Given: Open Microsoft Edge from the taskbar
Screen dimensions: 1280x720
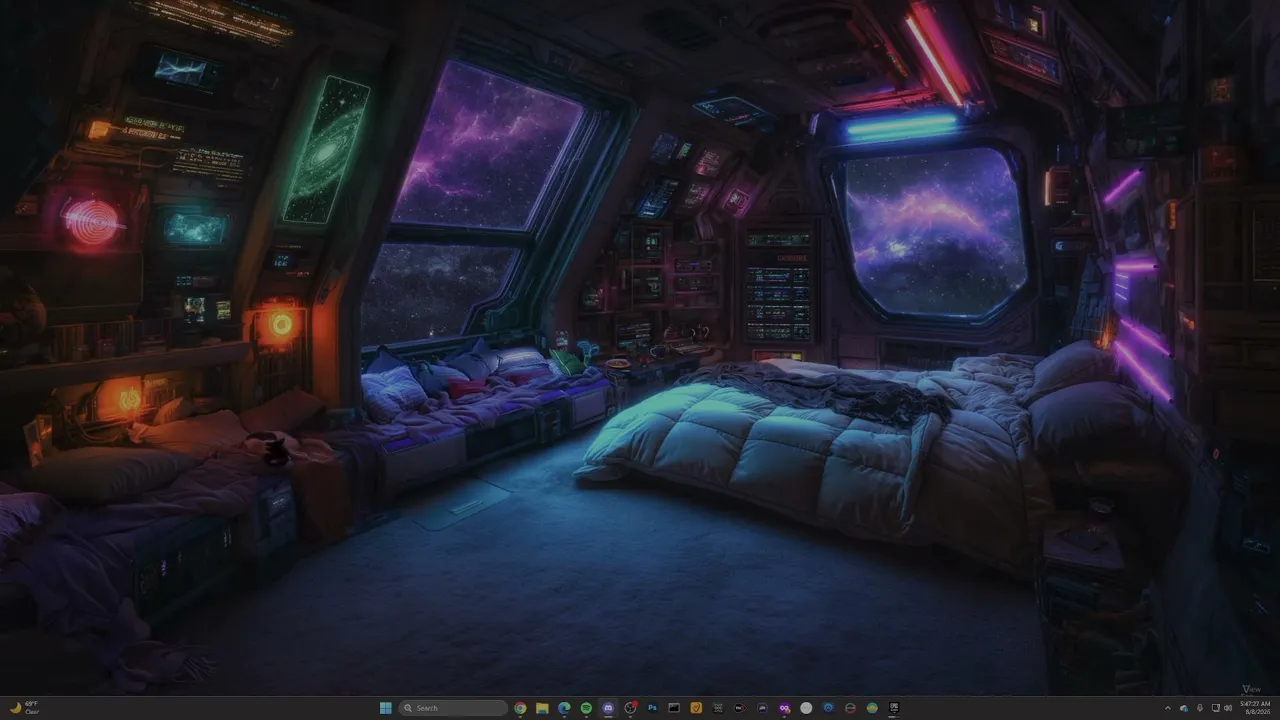Looking at the screenshot, I should coord(564,708).
